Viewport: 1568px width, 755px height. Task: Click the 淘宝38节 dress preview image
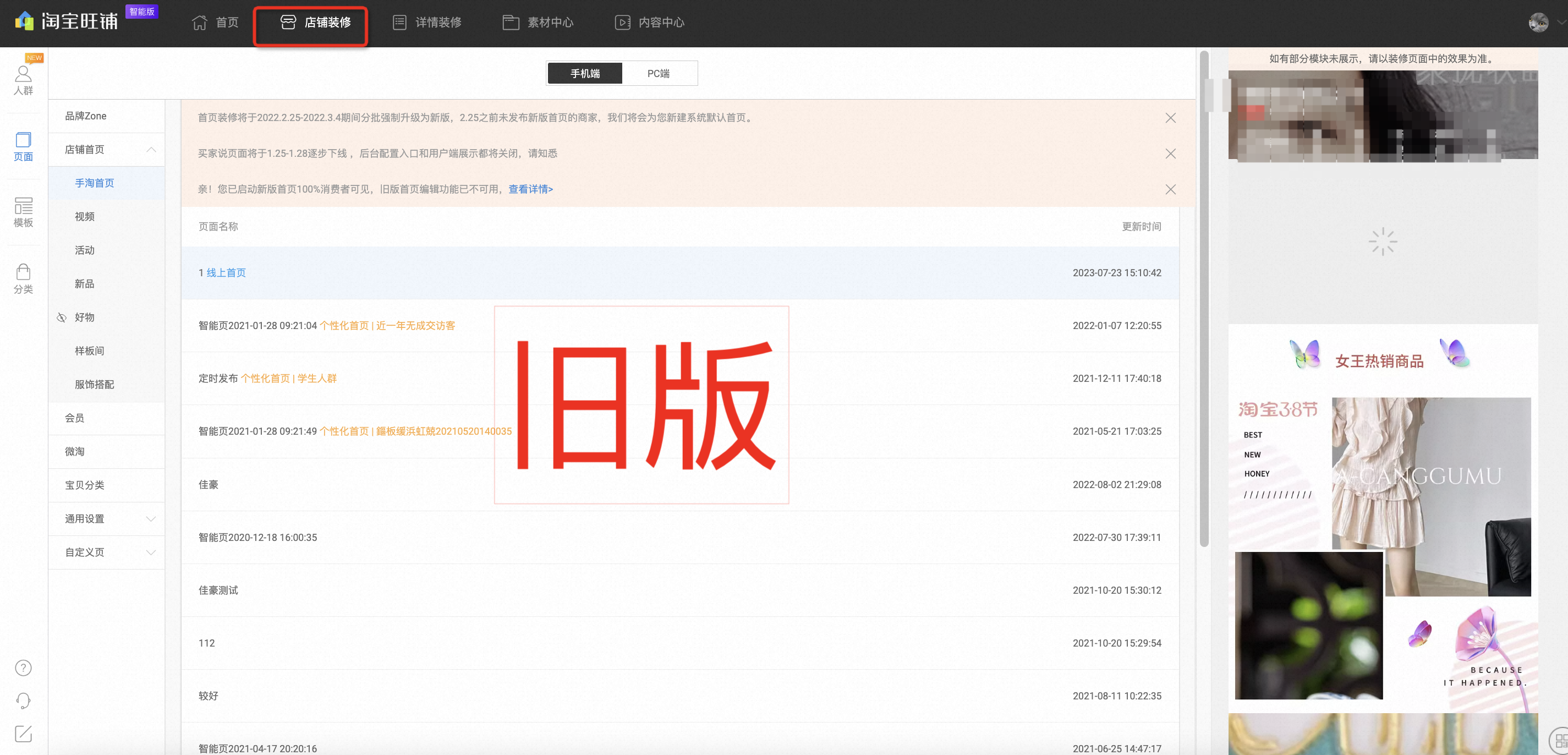(1431, 496)
